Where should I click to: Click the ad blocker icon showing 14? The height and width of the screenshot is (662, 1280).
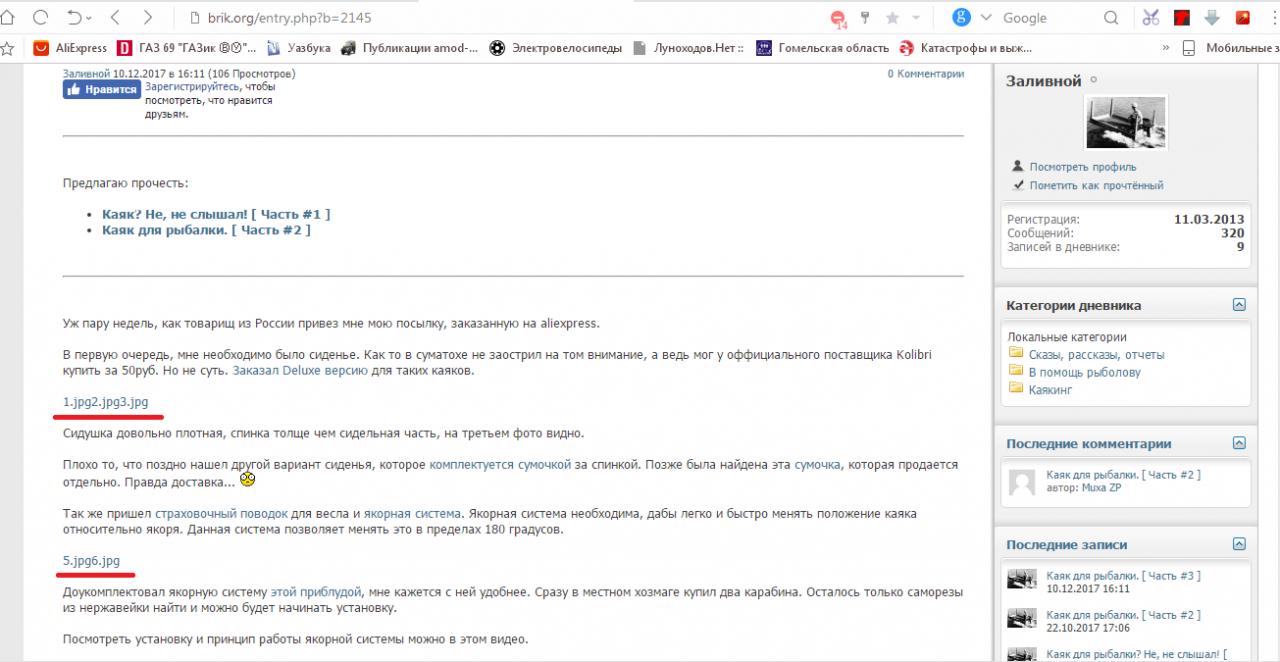tap(838, 18)
